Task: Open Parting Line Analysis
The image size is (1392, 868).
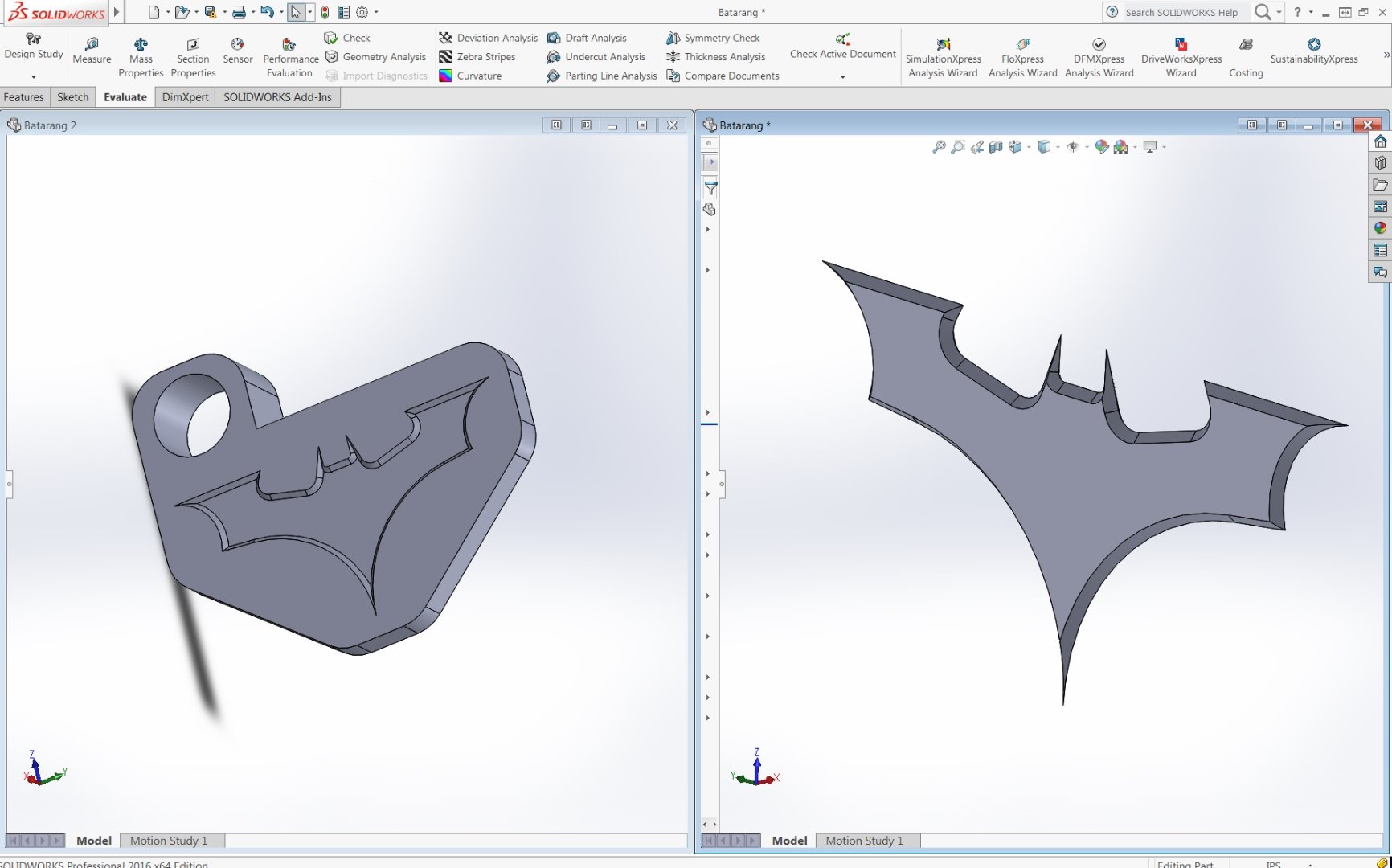Action: pyautogui.click(x=602, y=76)
